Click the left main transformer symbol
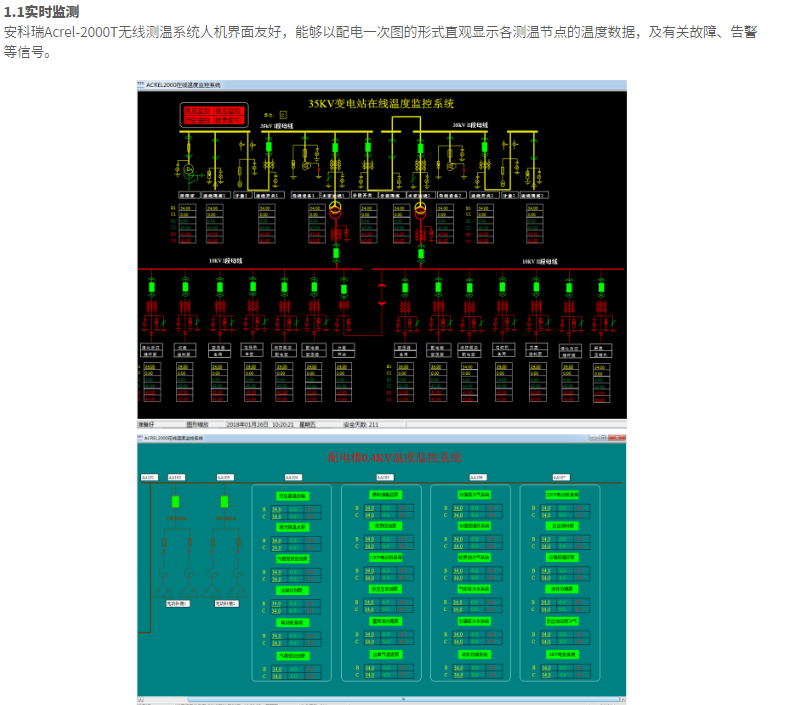Image resolution: width=789 pixels, height=705 pixels. [335, 209]
